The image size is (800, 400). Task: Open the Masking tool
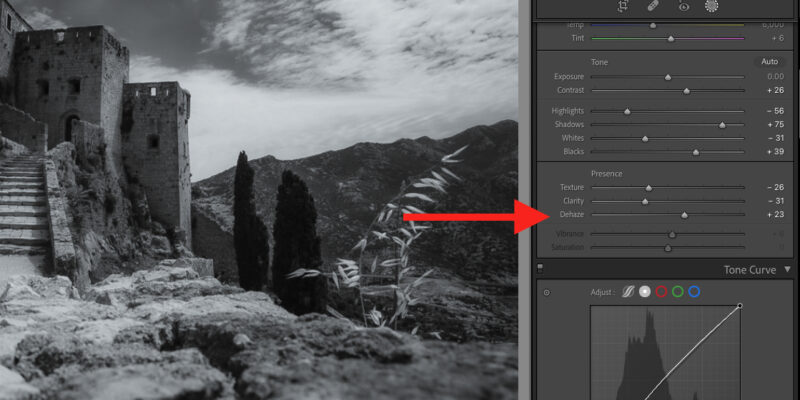click(711, 6)
